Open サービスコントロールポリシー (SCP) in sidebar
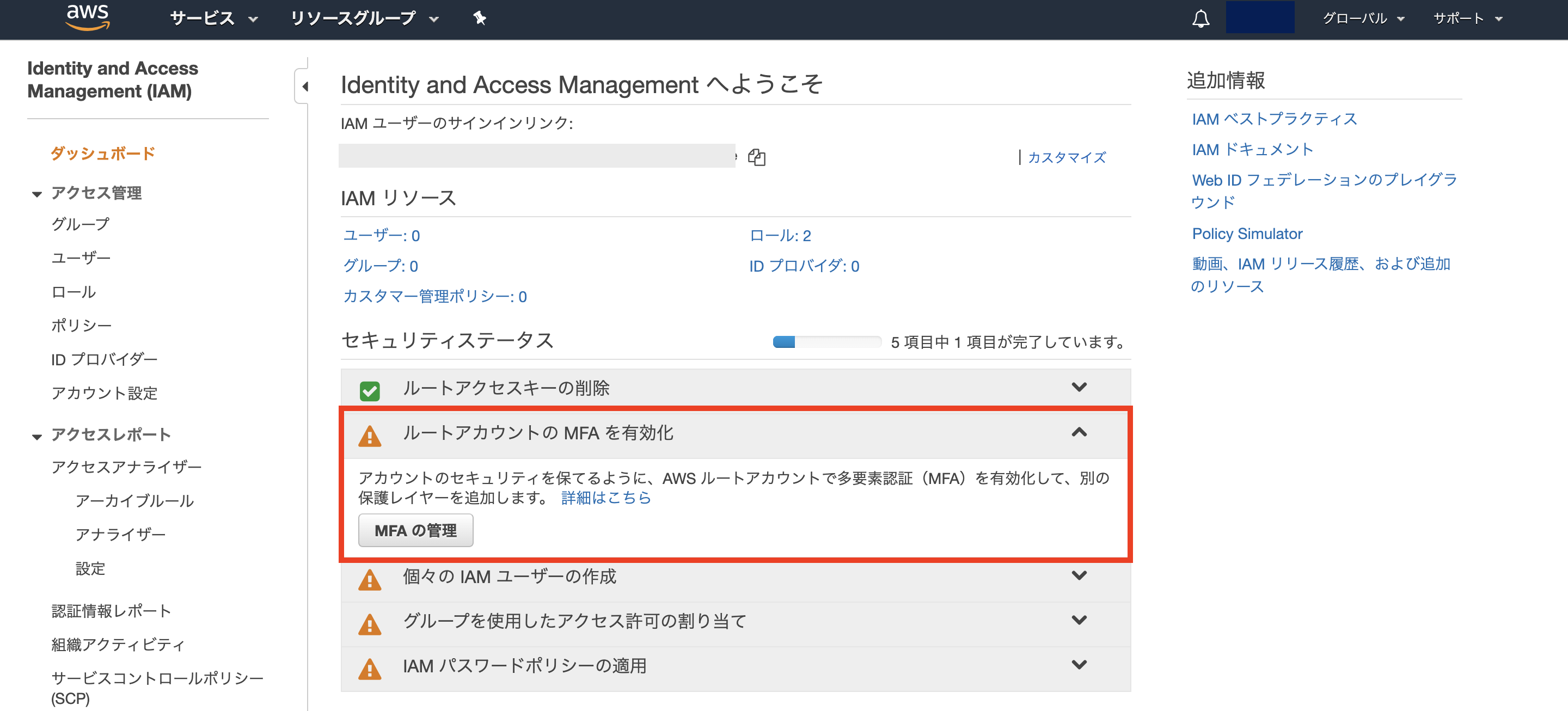Viewport: 1568px width, 711px height. [158, 688]
